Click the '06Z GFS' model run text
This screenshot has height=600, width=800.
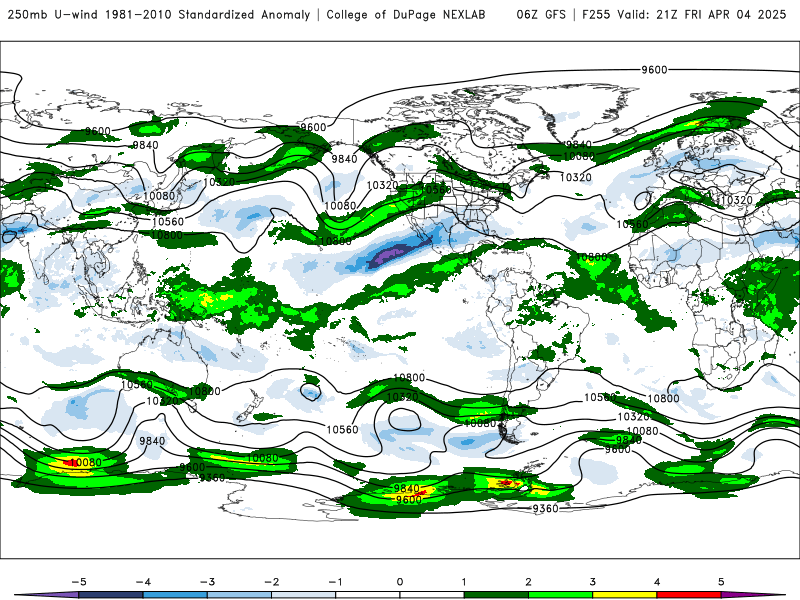click(x=541, y=14)
